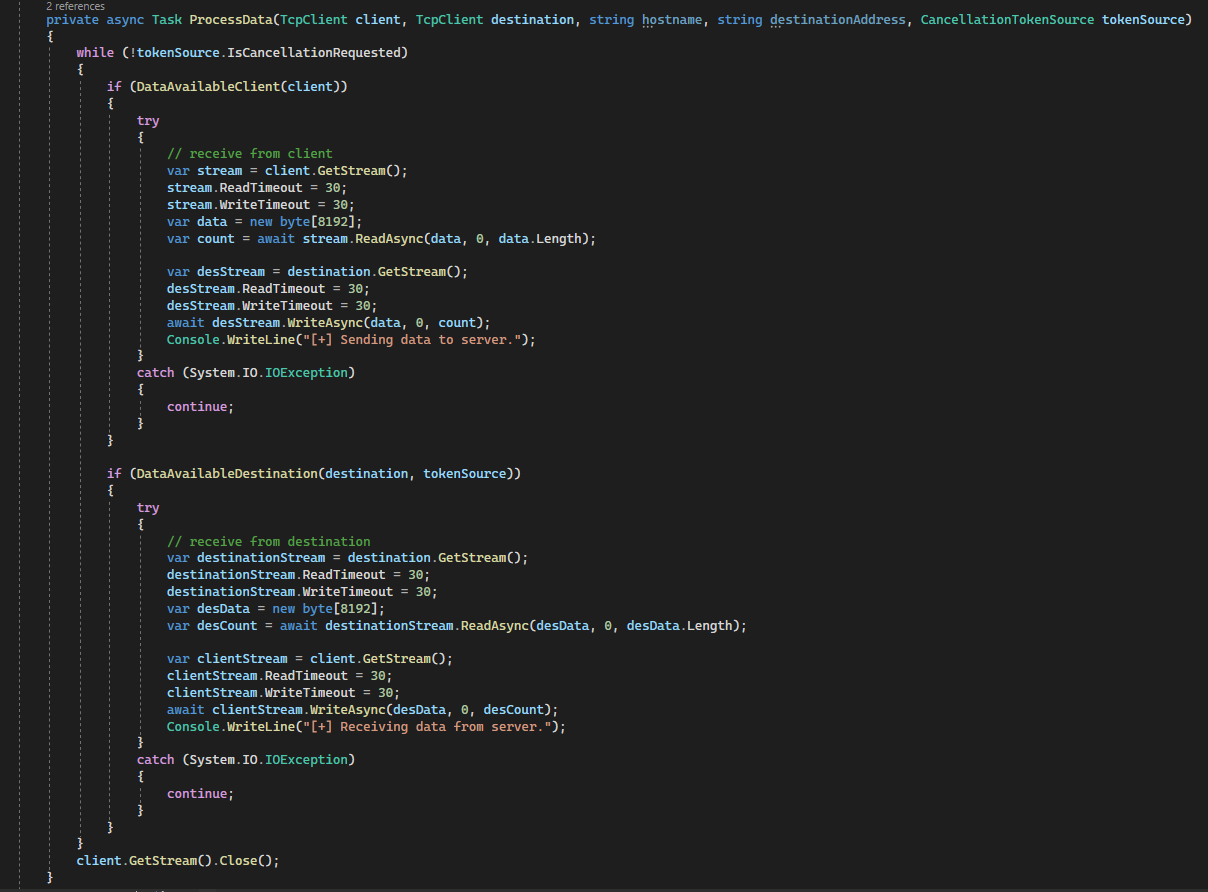Click the "// receive from destination" comment

[268, 541]
